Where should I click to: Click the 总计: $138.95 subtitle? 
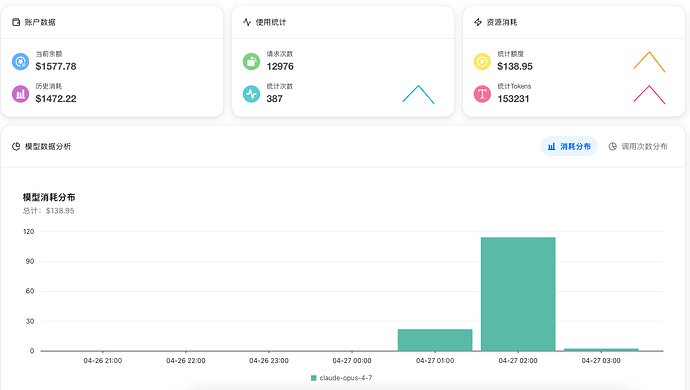[x=48, y=211]
